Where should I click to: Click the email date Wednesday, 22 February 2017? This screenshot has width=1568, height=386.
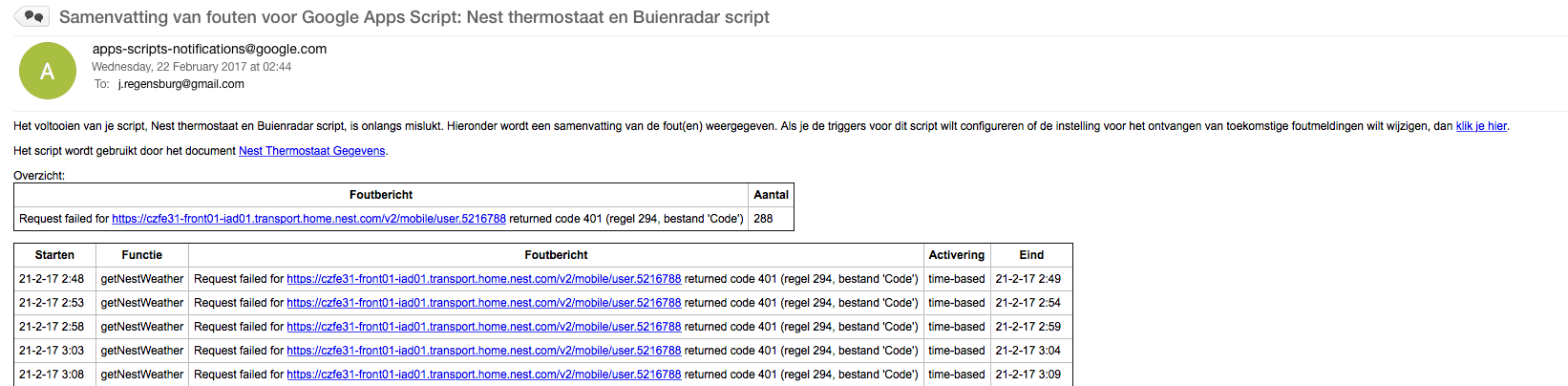tap(191, 67)
